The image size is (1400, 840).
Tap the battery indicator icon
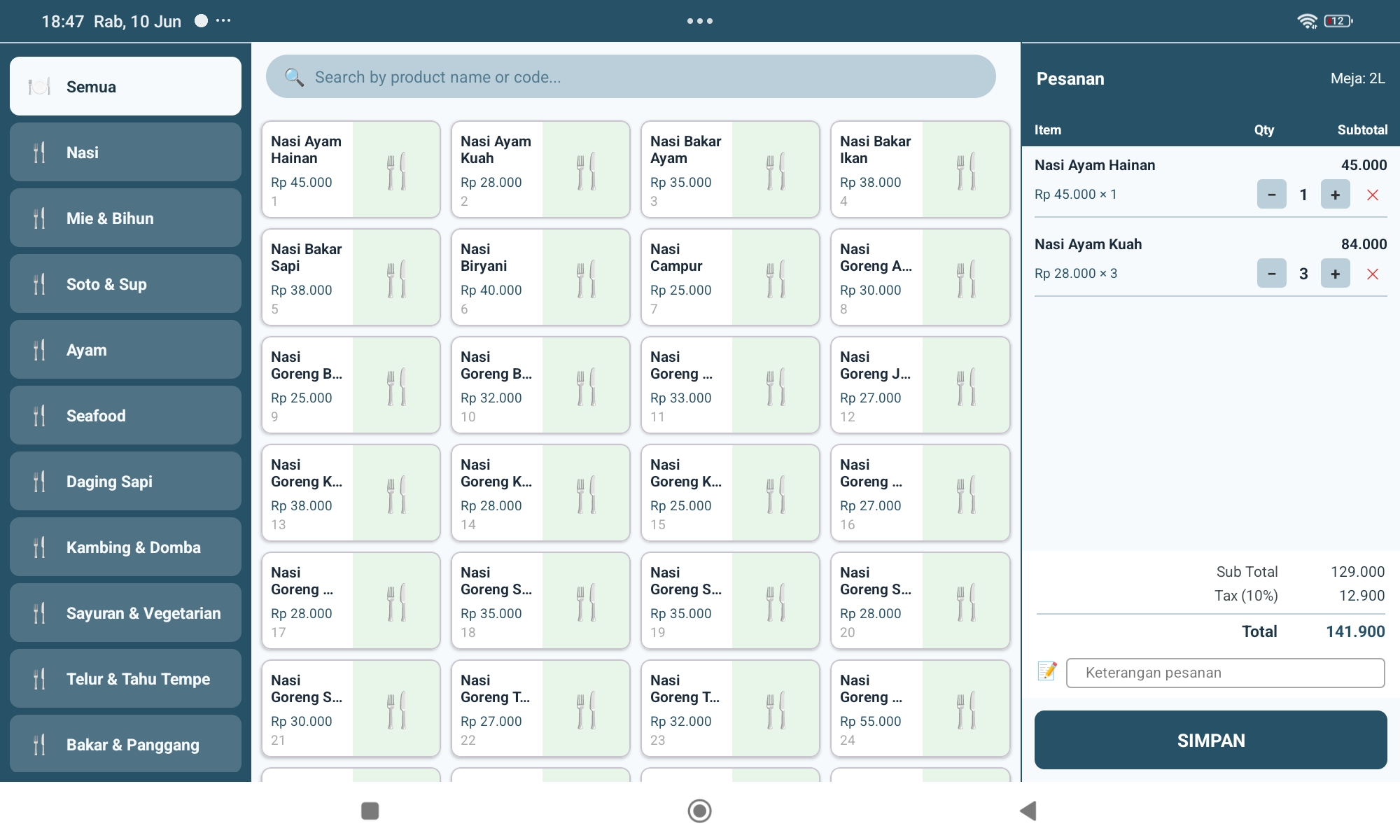1338,21
